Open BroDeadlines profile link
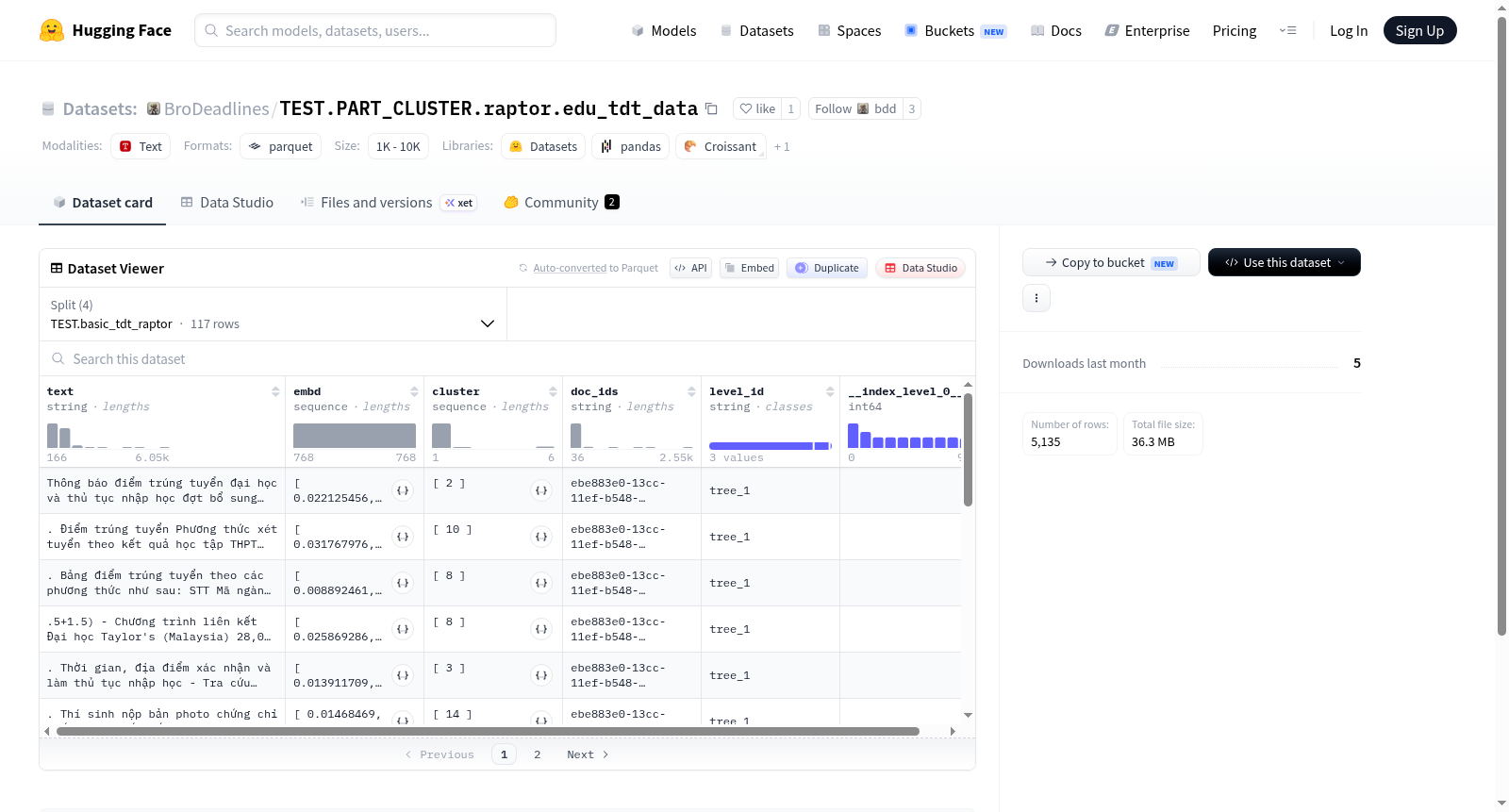This screenshot has width=1509, height=812. 217,108
